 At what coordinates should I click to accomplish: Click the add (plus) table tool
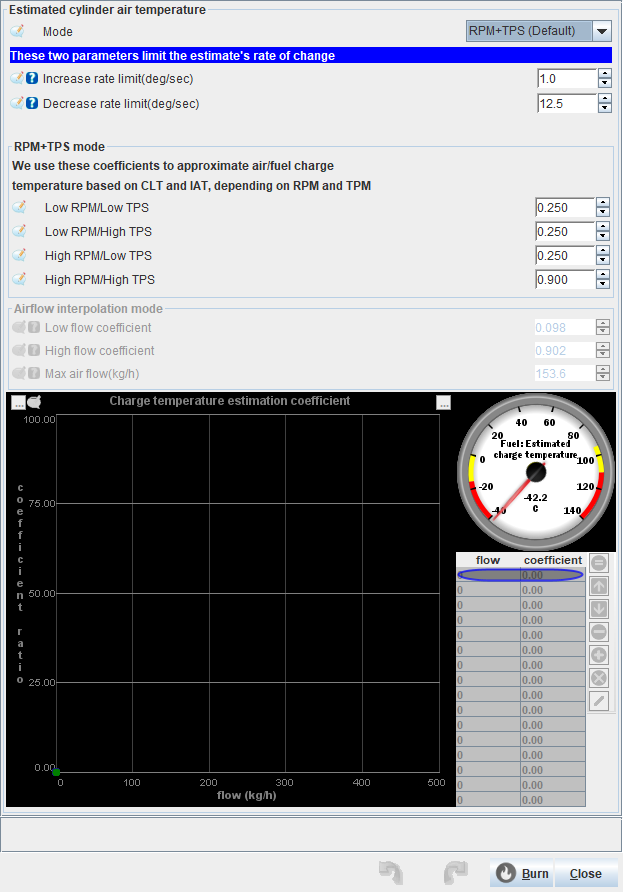coord(599,655)
